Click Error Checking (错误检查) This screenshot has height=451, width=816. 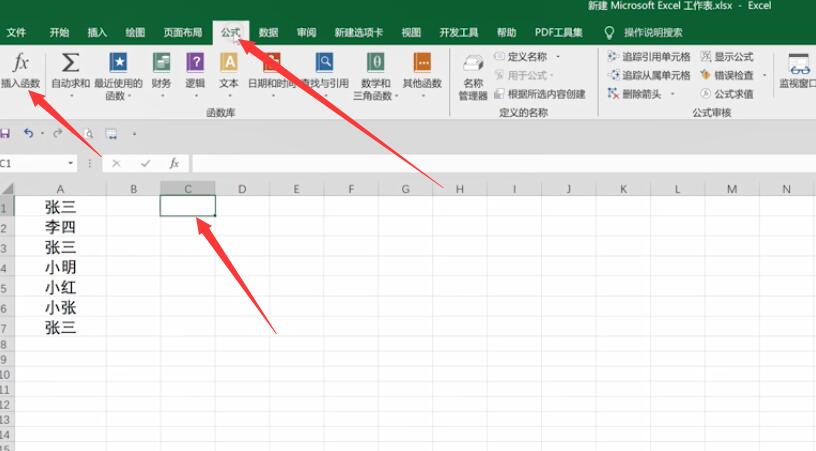(x=727, y=75)
